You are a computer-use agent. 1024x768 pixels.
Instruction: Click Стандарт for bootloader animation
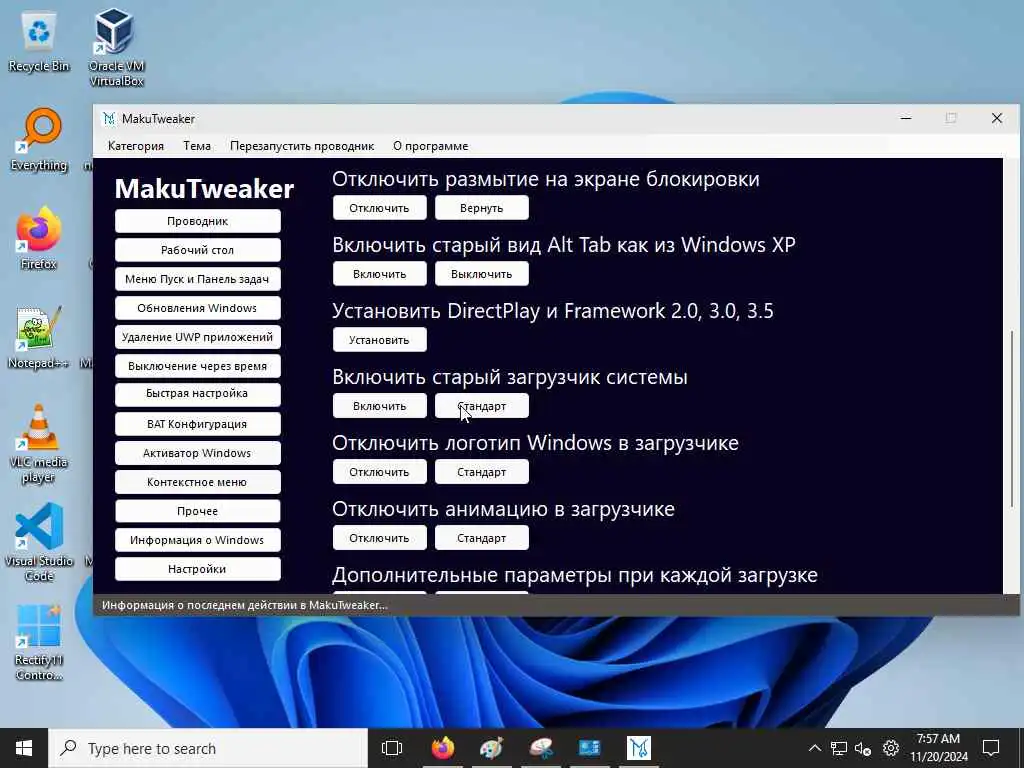pyautogui.click(x=481, y=538)
